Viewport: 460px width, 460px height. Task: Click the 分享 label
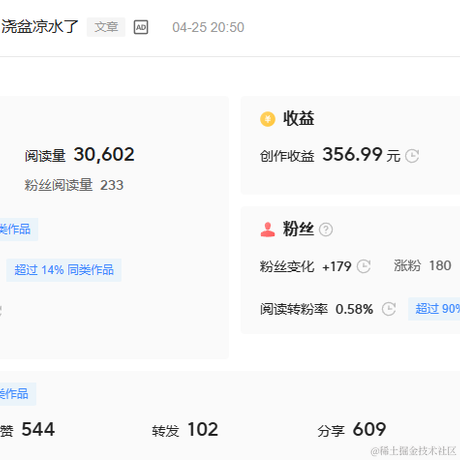pos(331,431)
